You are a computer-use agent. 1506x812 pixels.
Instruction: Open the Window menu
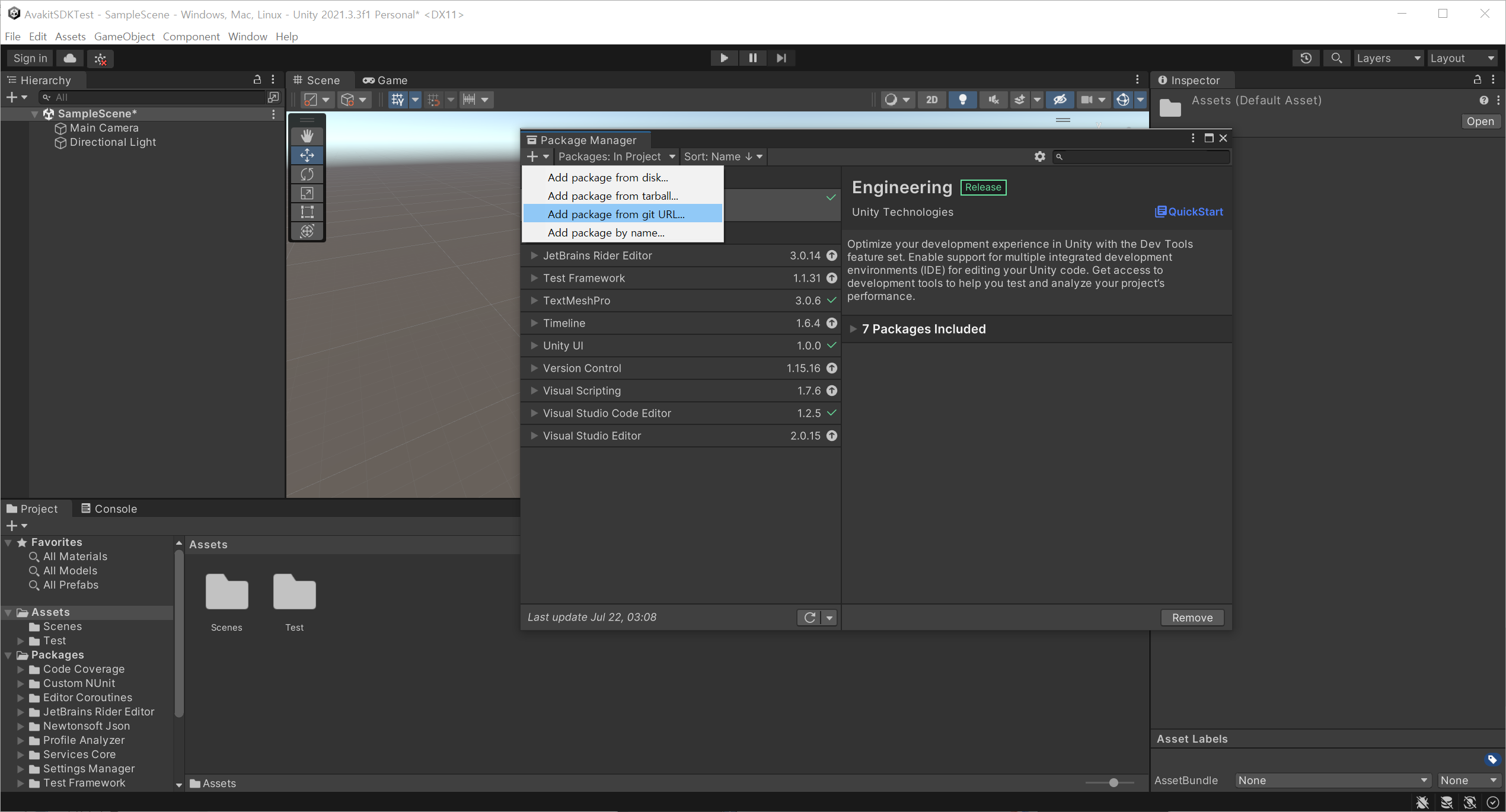[x=247, y=37]
